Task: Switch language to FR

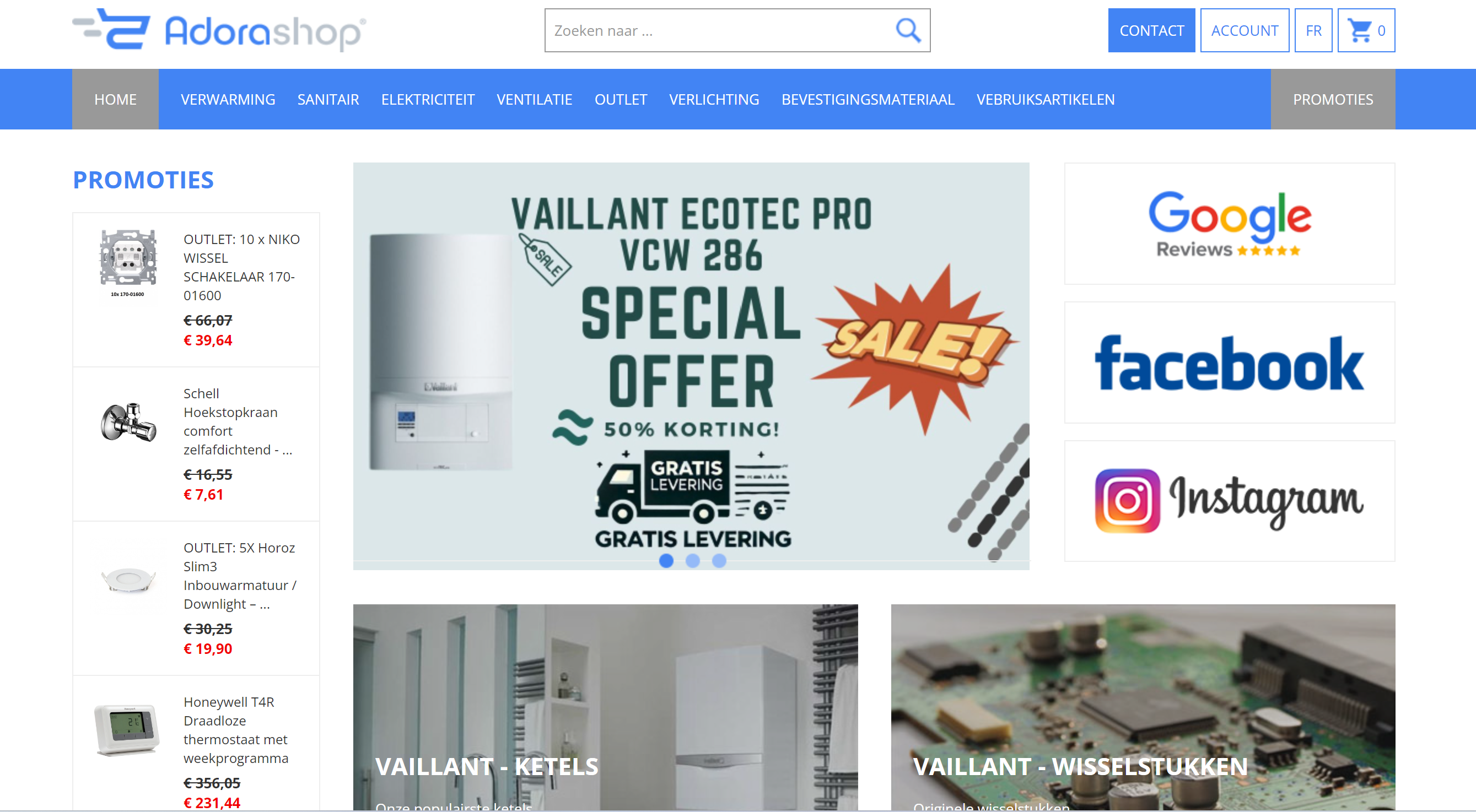Action: tap(1313, 30)
